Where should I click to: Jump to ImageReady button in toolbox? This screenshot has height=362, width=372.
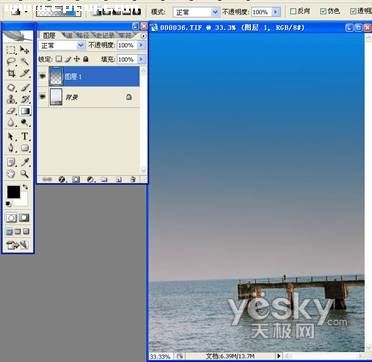(x=18, y=245)
